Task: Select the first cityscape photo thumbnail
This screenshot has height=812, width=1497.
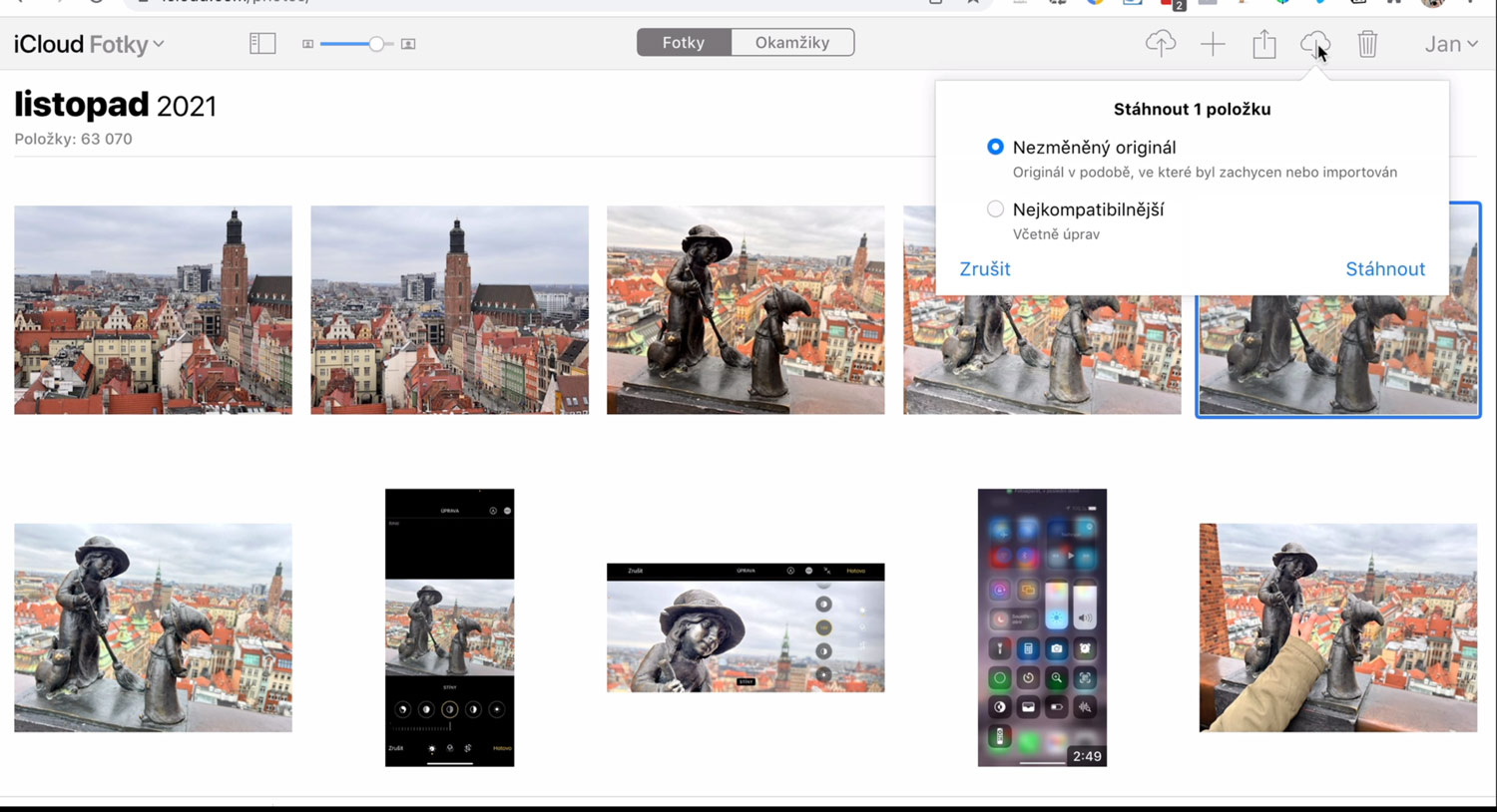Action: coord(153,310)
